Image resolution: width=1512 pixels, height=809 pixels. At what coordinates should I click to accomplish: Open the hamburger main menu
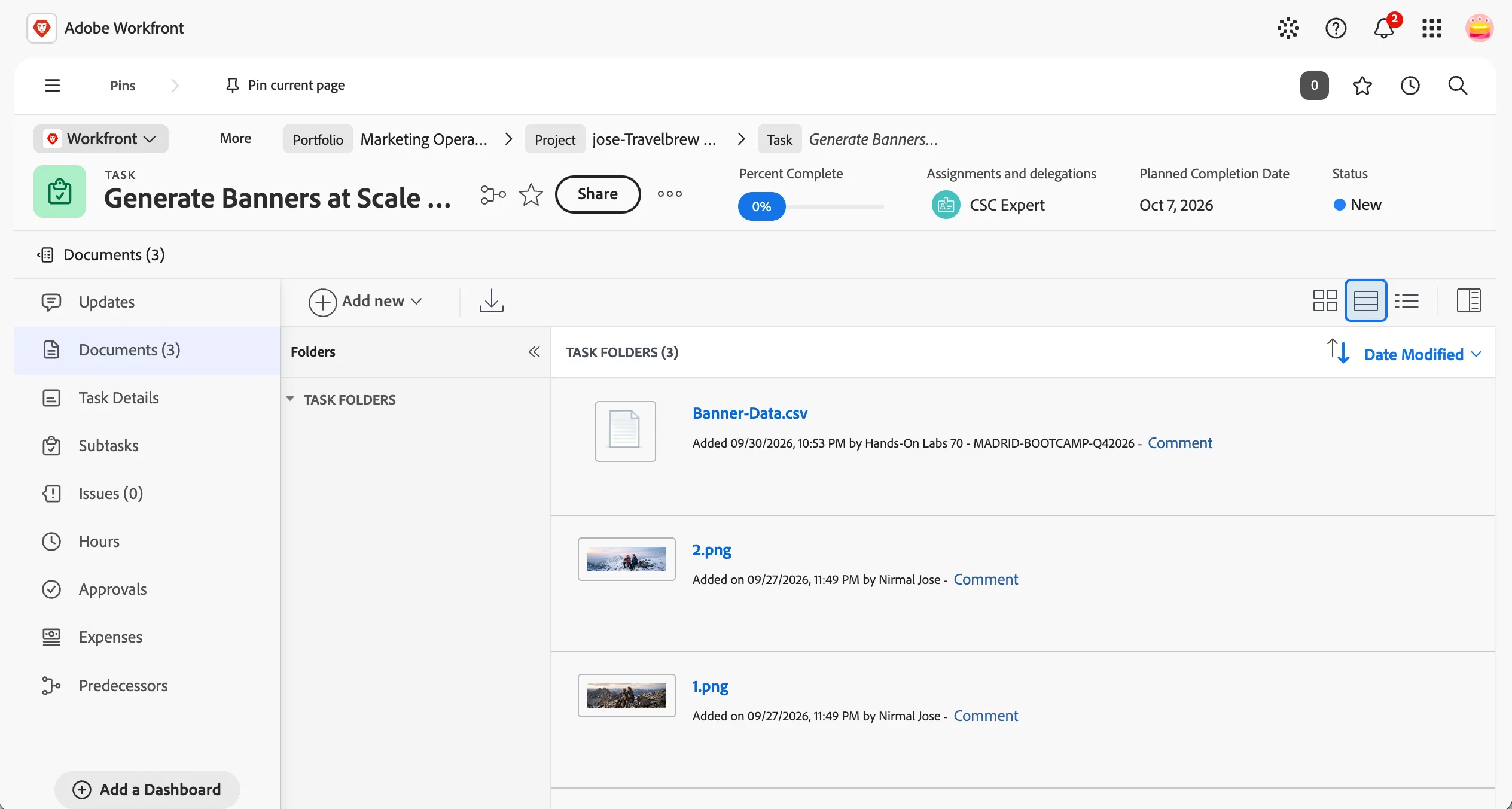click(53, 85)
